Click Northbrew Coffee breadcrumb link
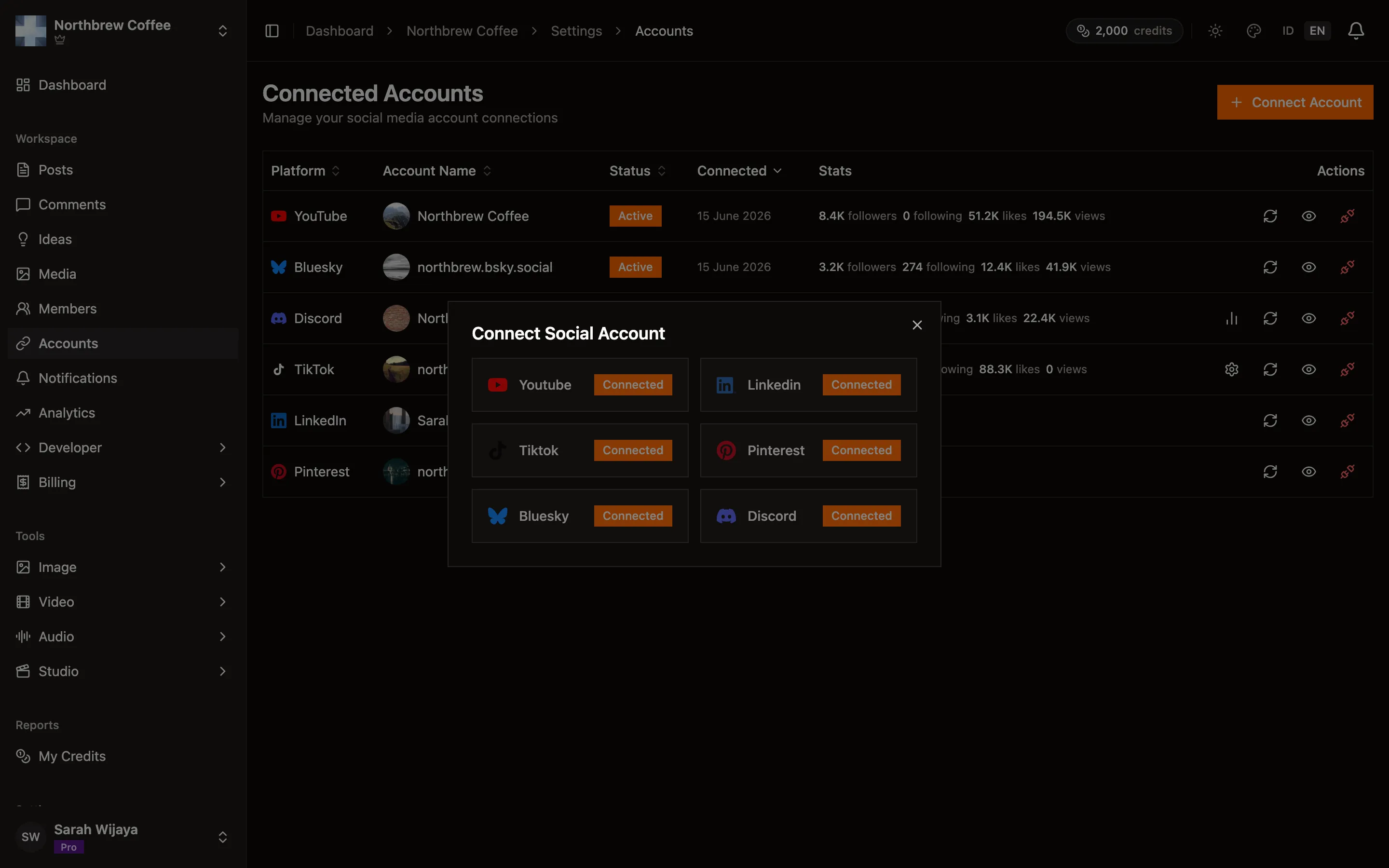 click(x=462, y=31)
